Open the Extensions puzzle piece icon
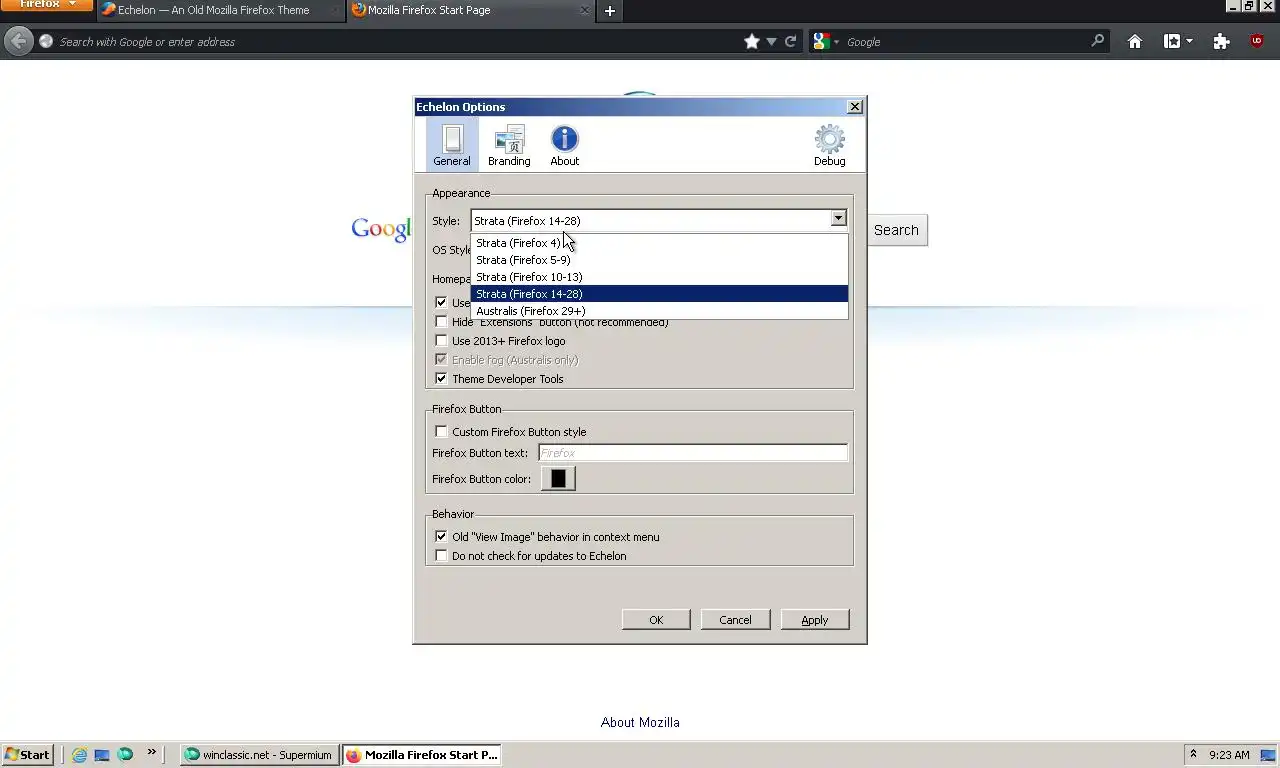The height and width of the screenshot is (768, 1280). pos(1221,41)
